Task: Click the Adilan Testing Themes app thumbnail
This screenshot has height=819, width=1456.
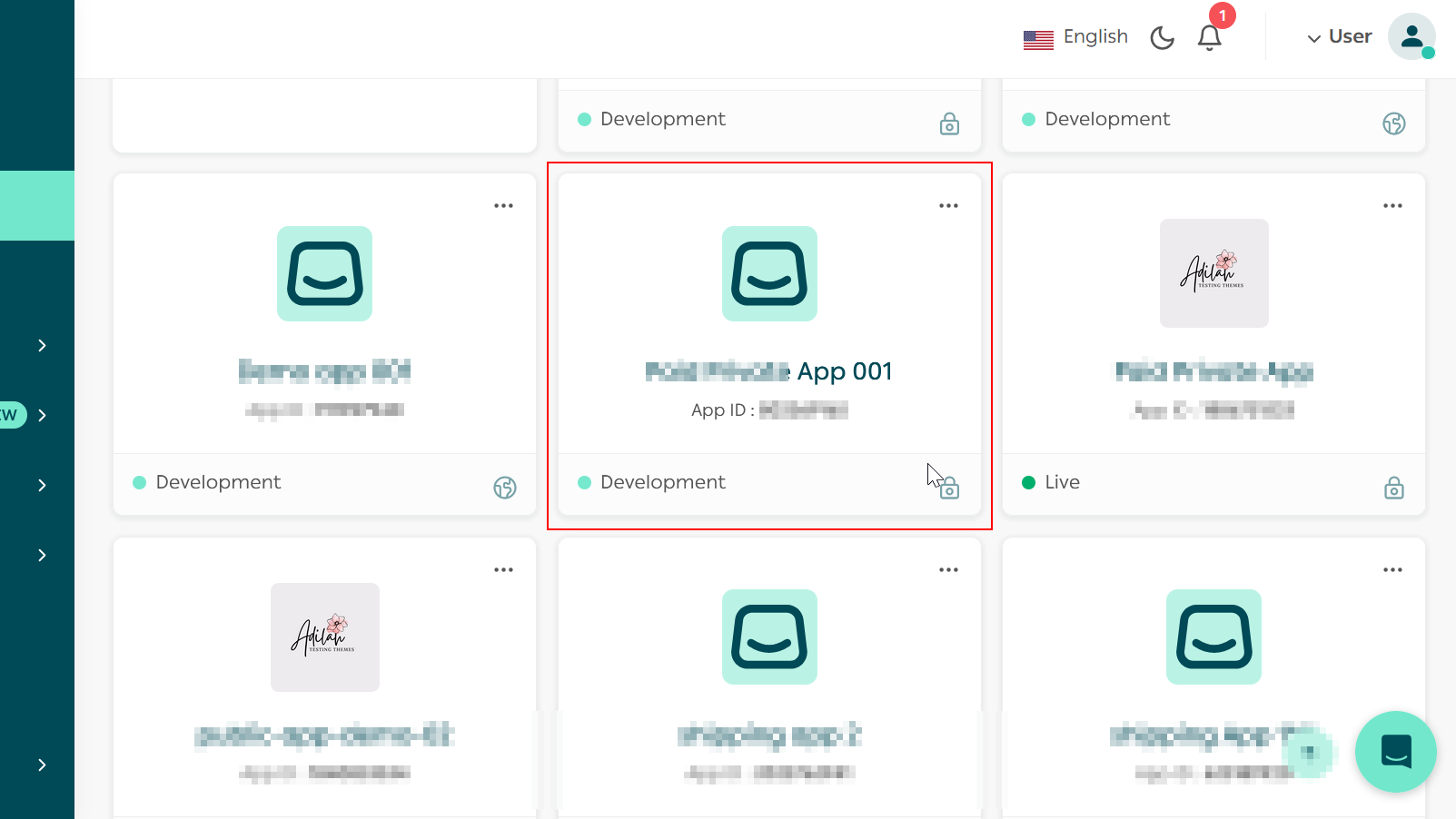Action: tap(1213, 273)
